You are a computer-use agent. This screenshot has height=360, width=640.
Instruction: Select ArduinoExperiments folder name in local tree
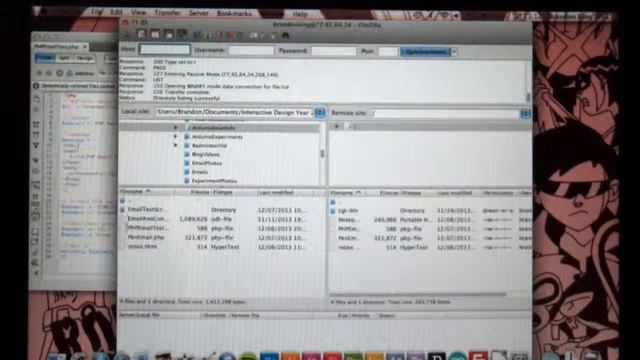pyautogui.click(x=217, y=137)
